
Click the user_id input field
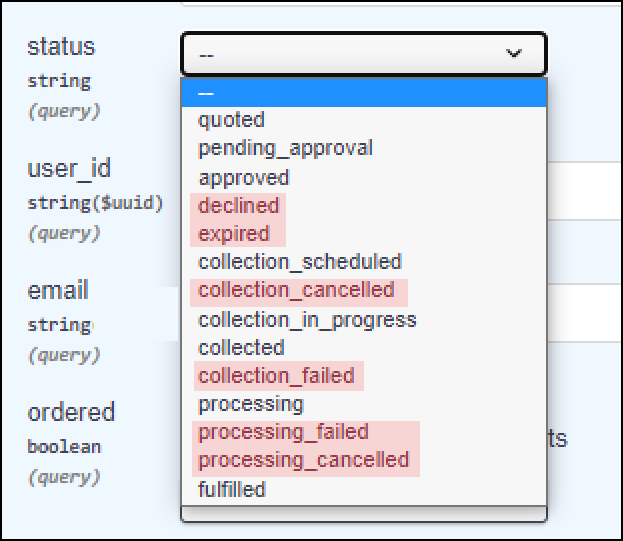[584, 191]
